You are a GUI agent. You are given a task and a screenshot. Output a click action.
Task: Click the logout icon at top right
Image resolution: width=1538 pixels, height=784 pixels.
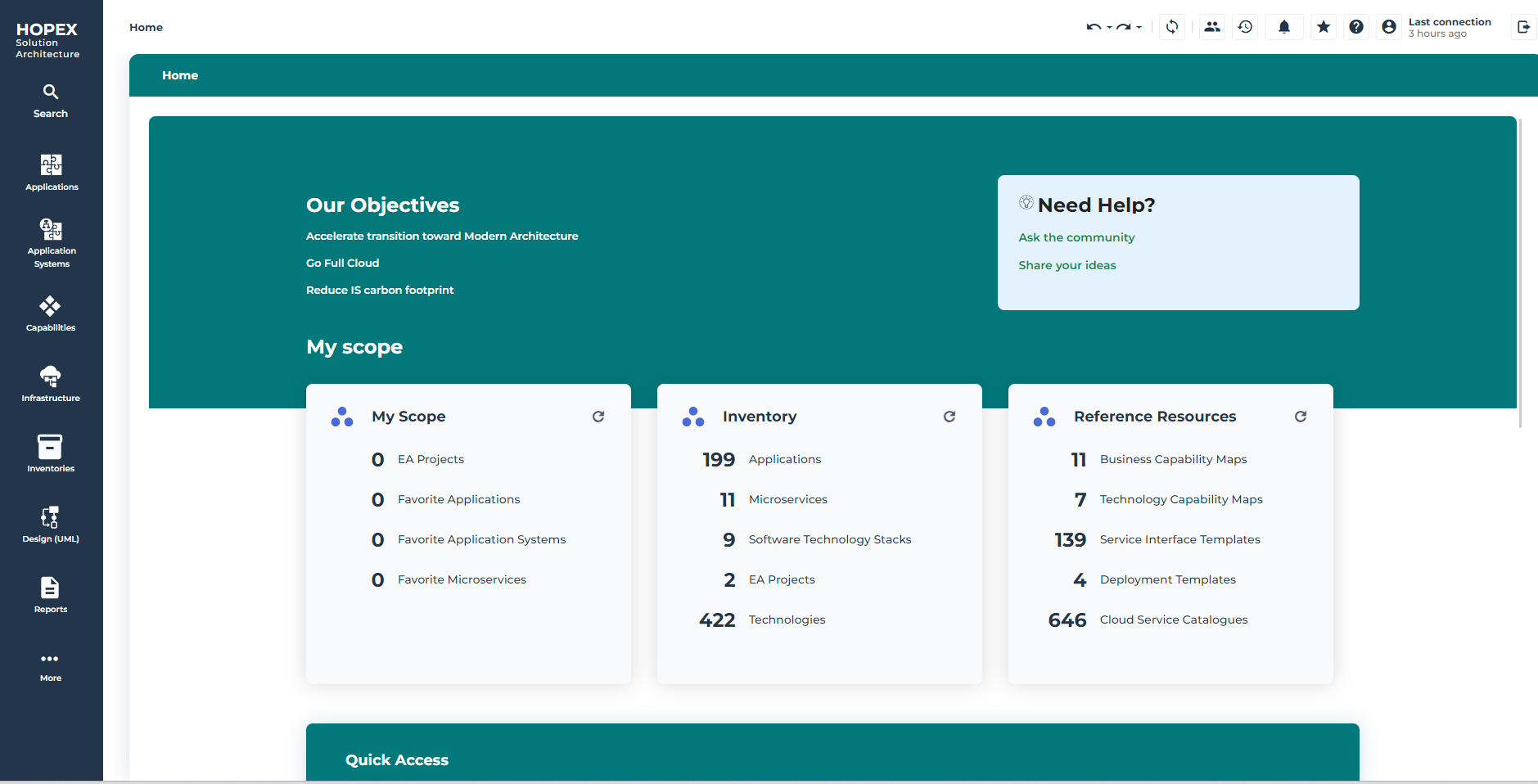click(1523, 27)
